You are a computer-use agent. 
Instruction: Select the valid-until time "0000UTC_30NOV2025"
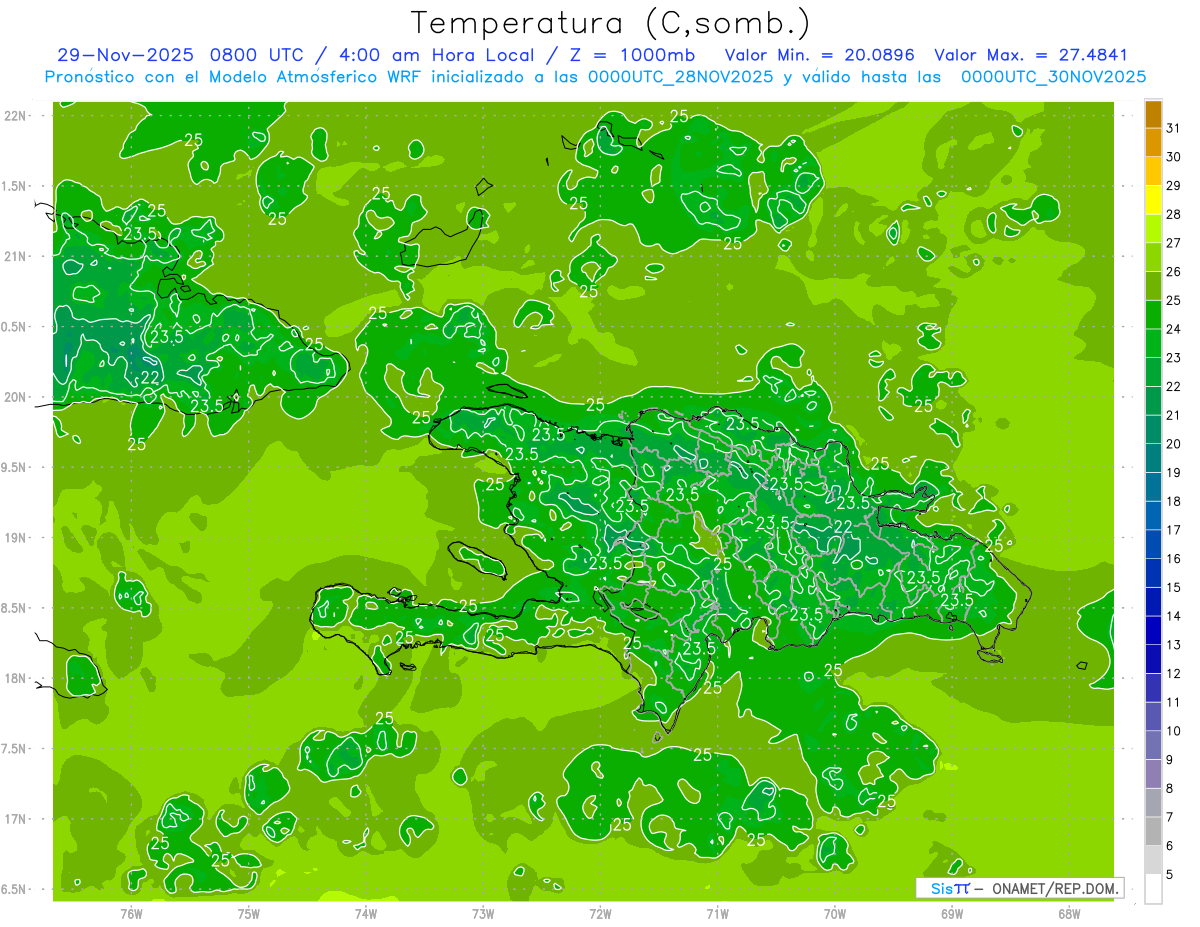pos(1053,77)
